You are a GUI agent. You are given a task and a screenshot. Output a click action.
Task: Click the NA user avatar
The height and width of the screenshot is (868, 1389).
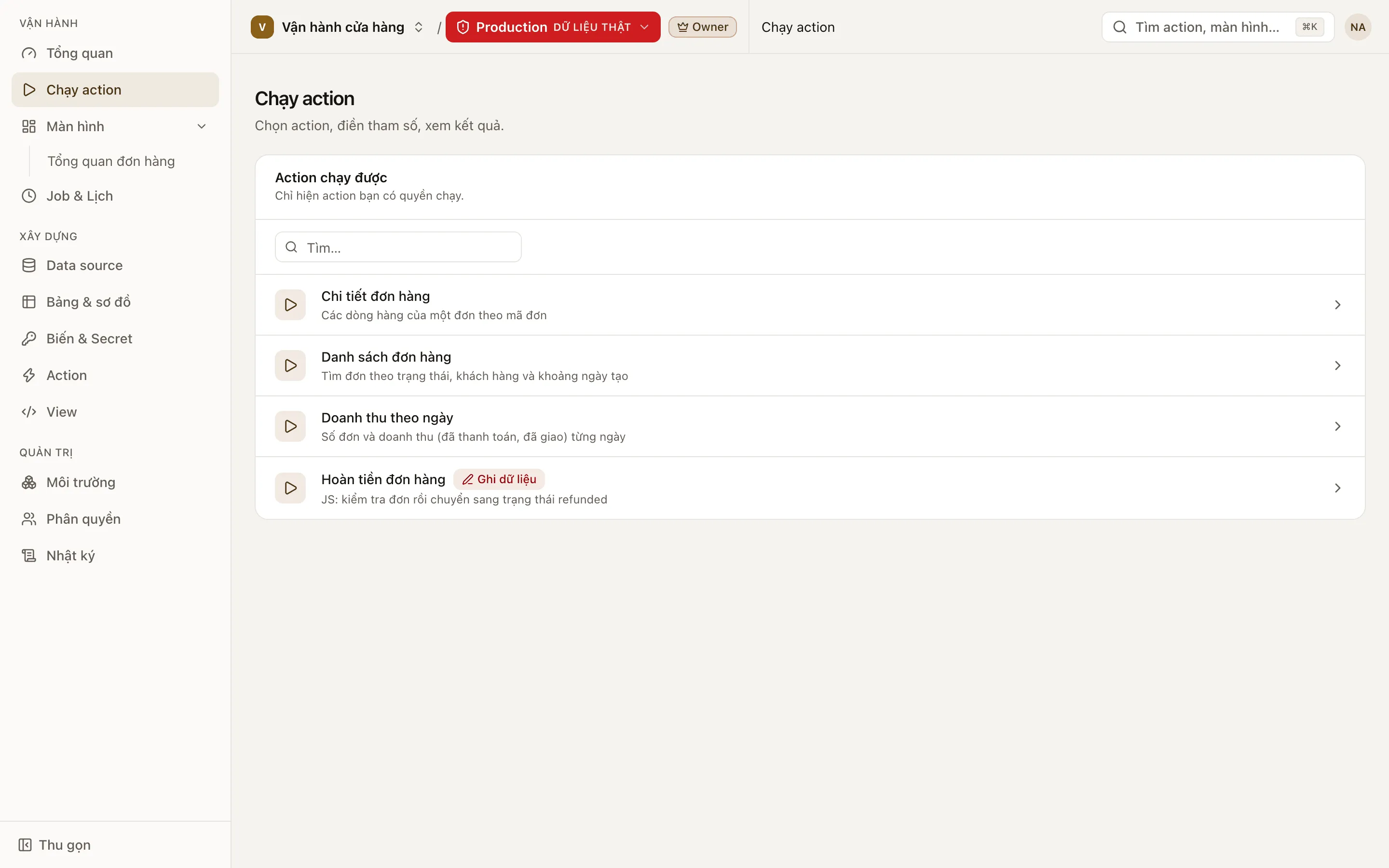point(1358,27)
